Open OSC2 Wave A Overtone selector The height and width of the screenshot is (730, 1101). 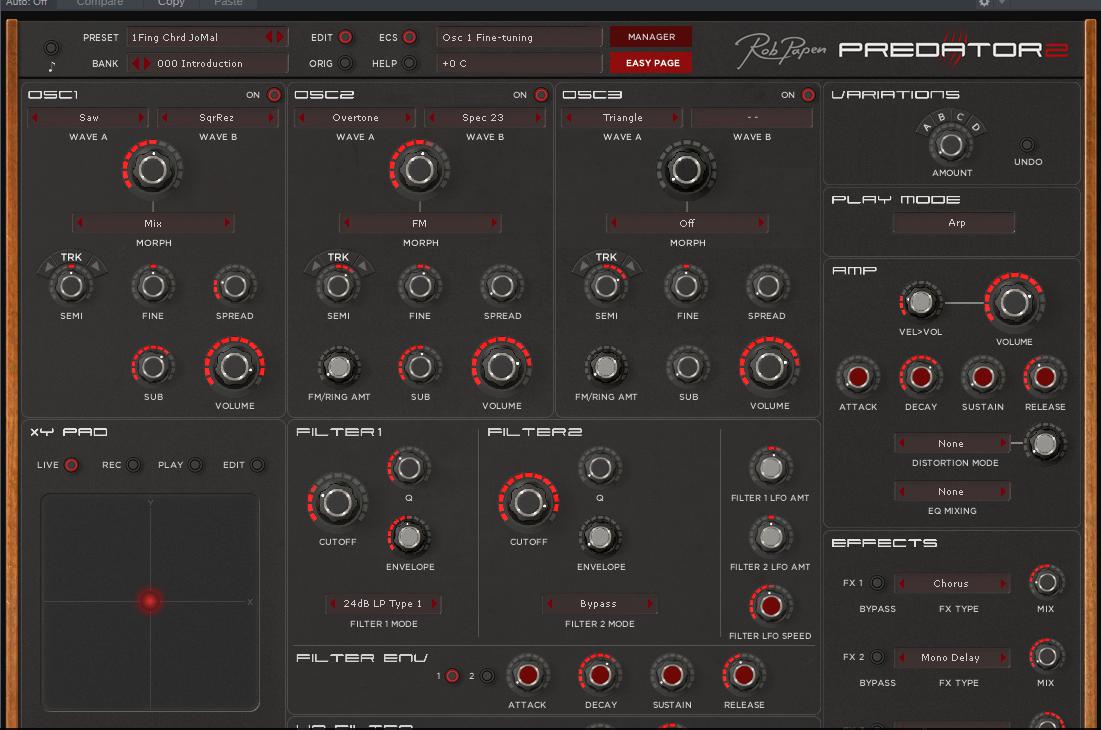coord(355,118)
